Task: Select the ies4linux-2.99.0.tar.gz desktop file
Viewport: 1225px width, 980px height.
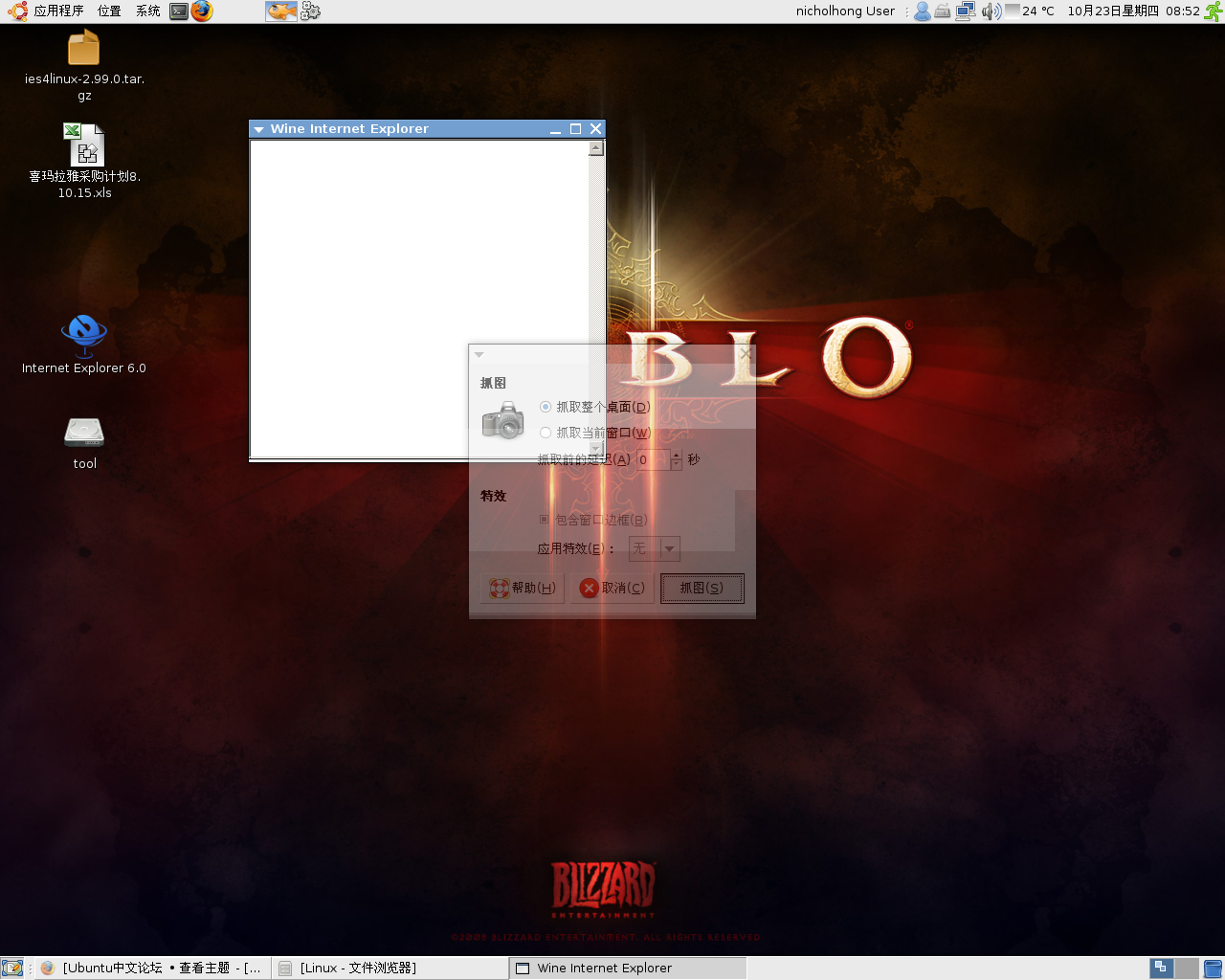Action: pos(84,65)
